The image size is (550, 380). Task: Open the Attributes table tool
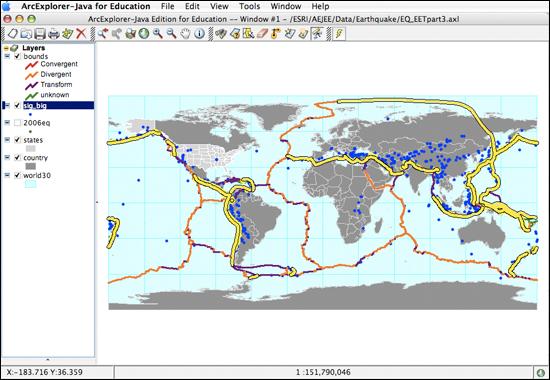click(303, 34)
